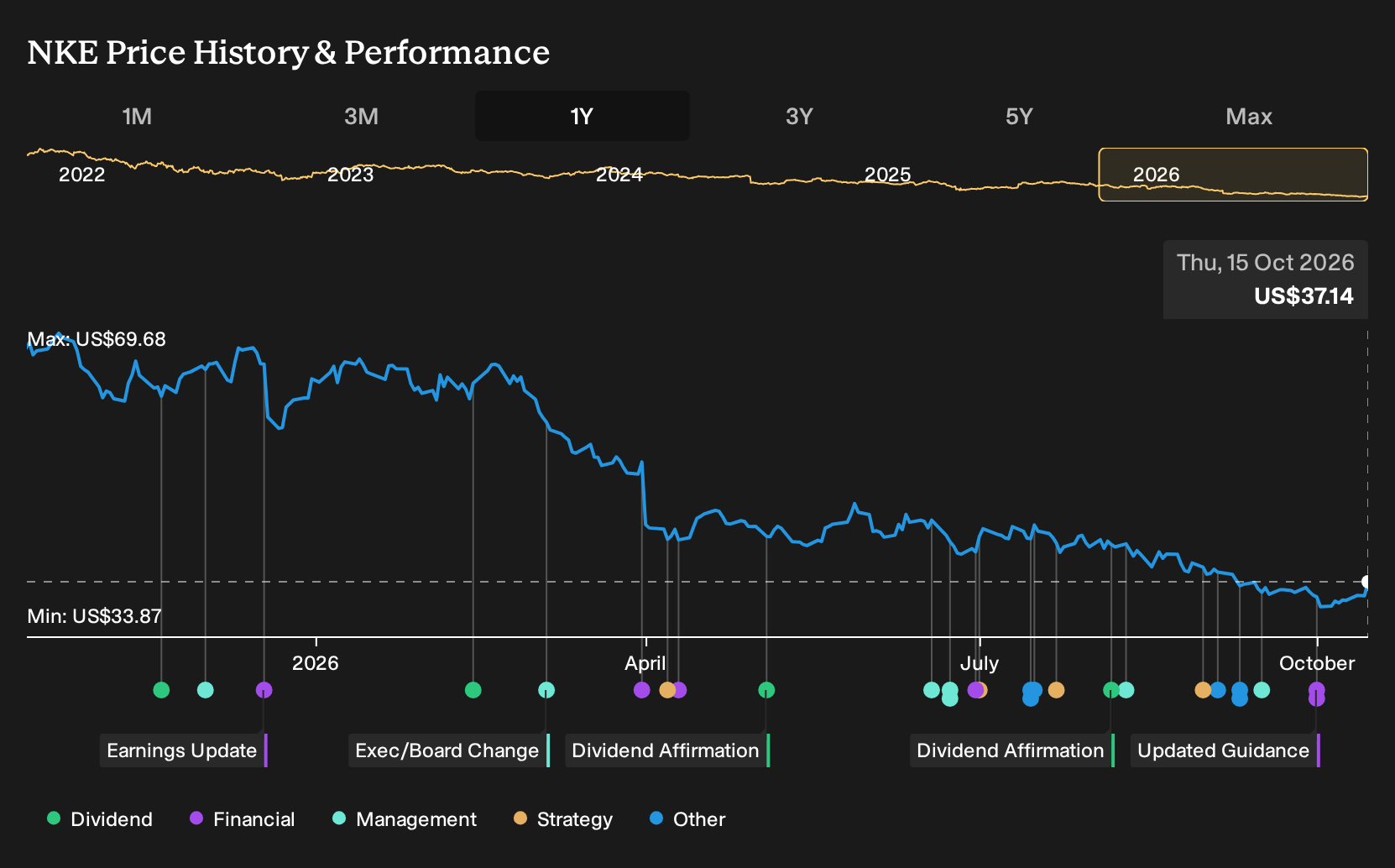
Task: Jump to 2024 on the overview sparkline
Action: pos(619,175)
